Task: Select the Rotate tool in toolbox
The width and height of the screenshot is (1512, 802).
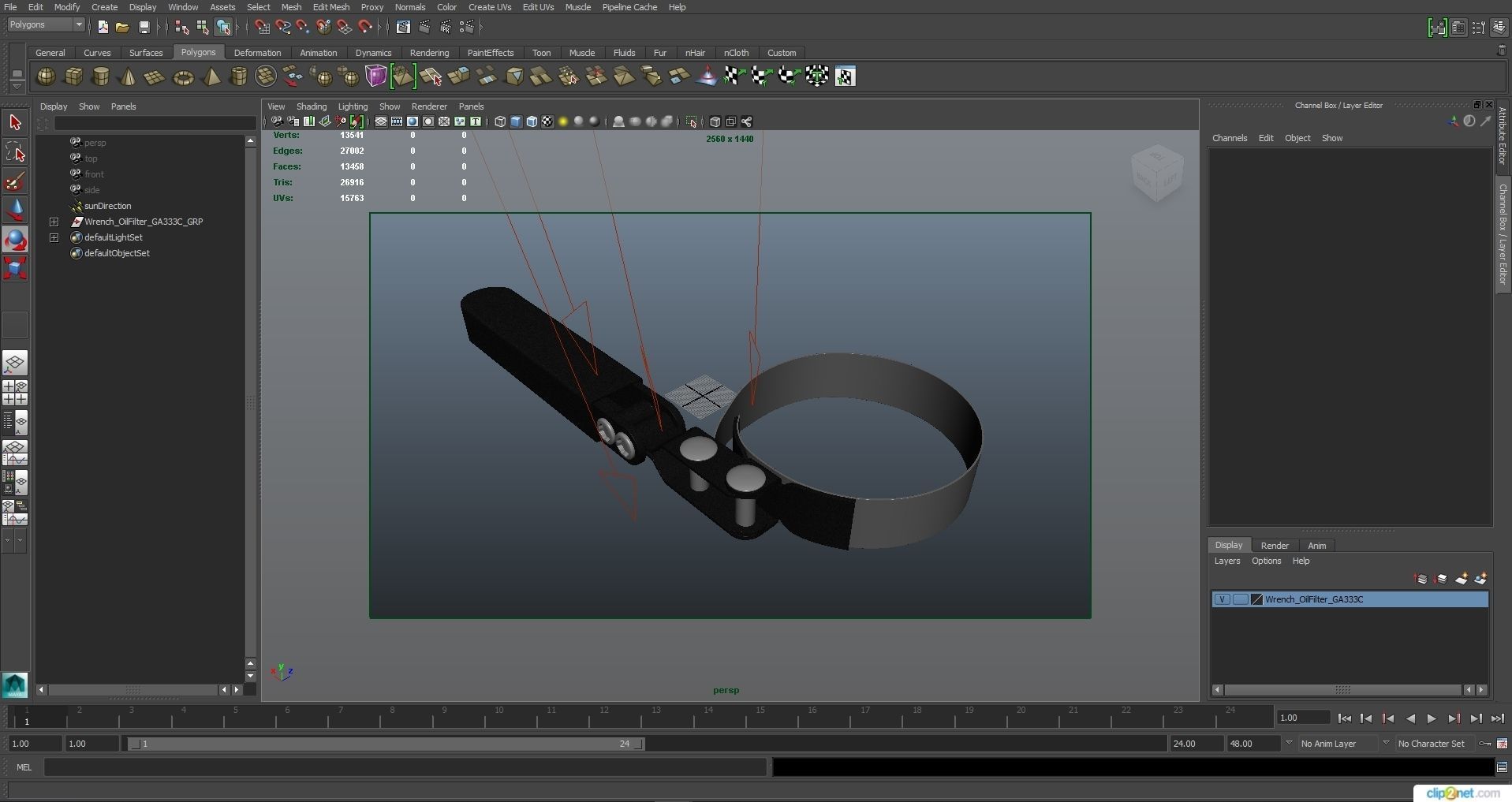Action: point(15,240)
